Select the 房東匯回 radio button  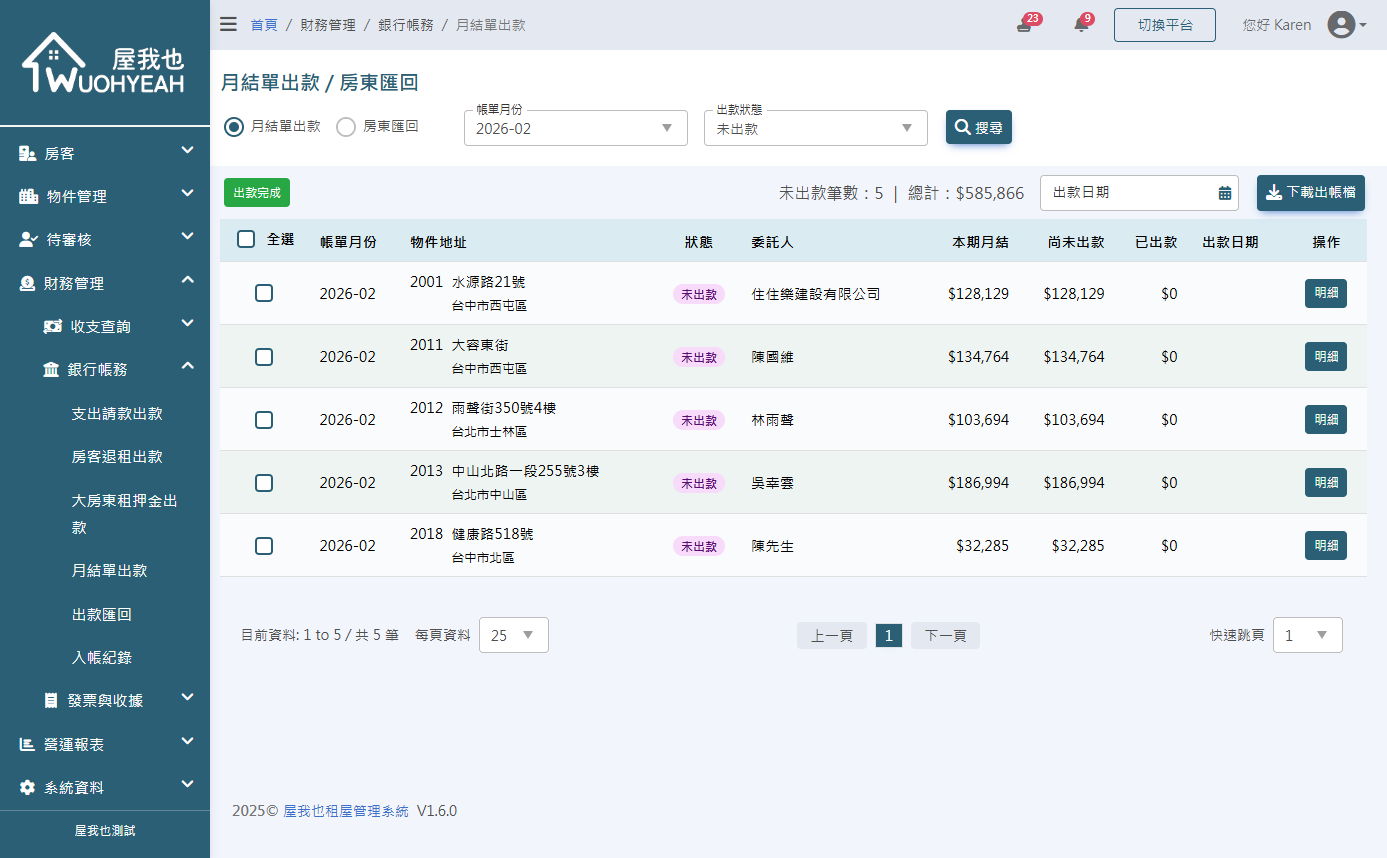click(x=345, y=127)
